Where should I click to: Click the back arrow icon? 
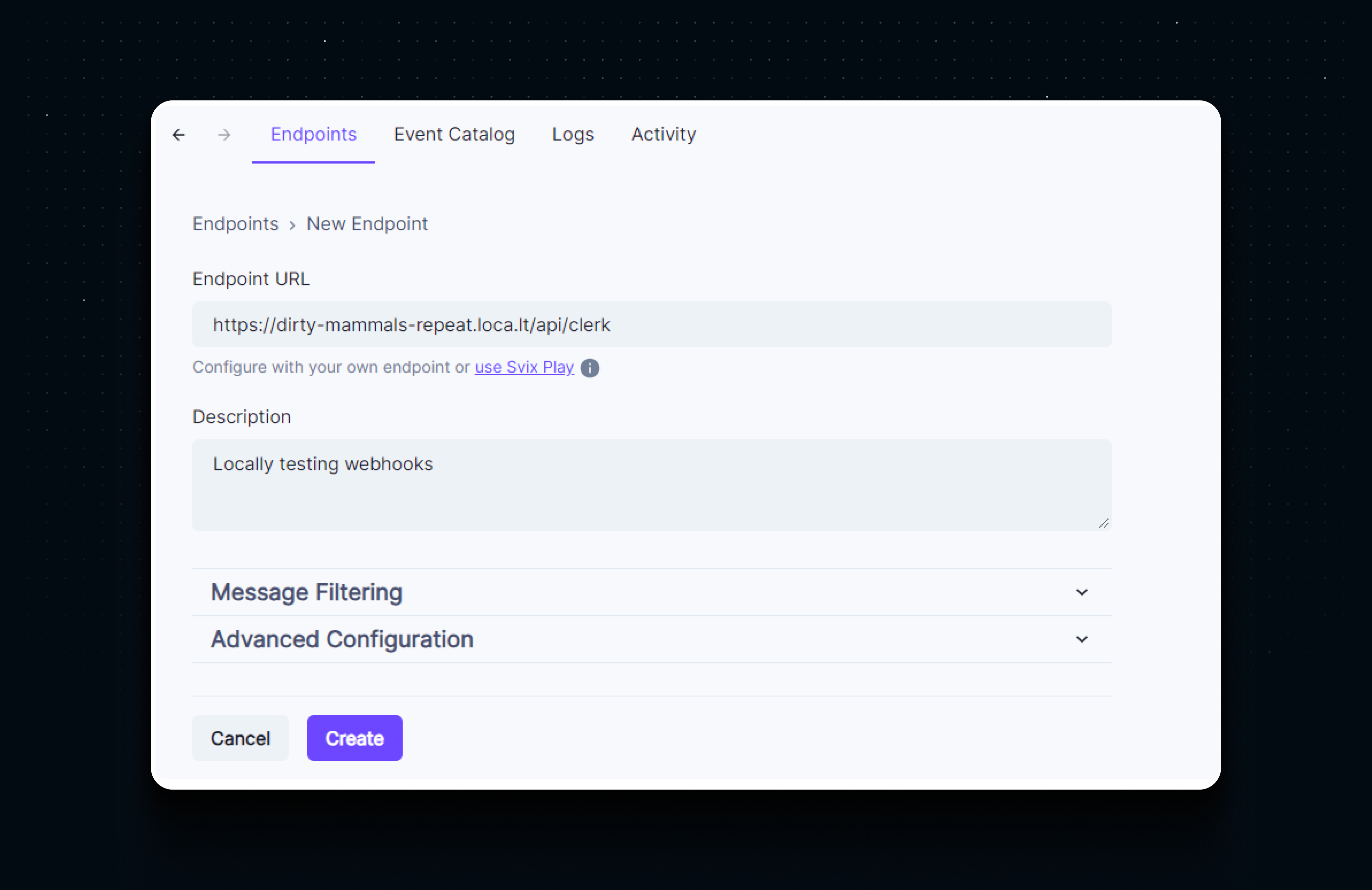(x=179, y=135)
